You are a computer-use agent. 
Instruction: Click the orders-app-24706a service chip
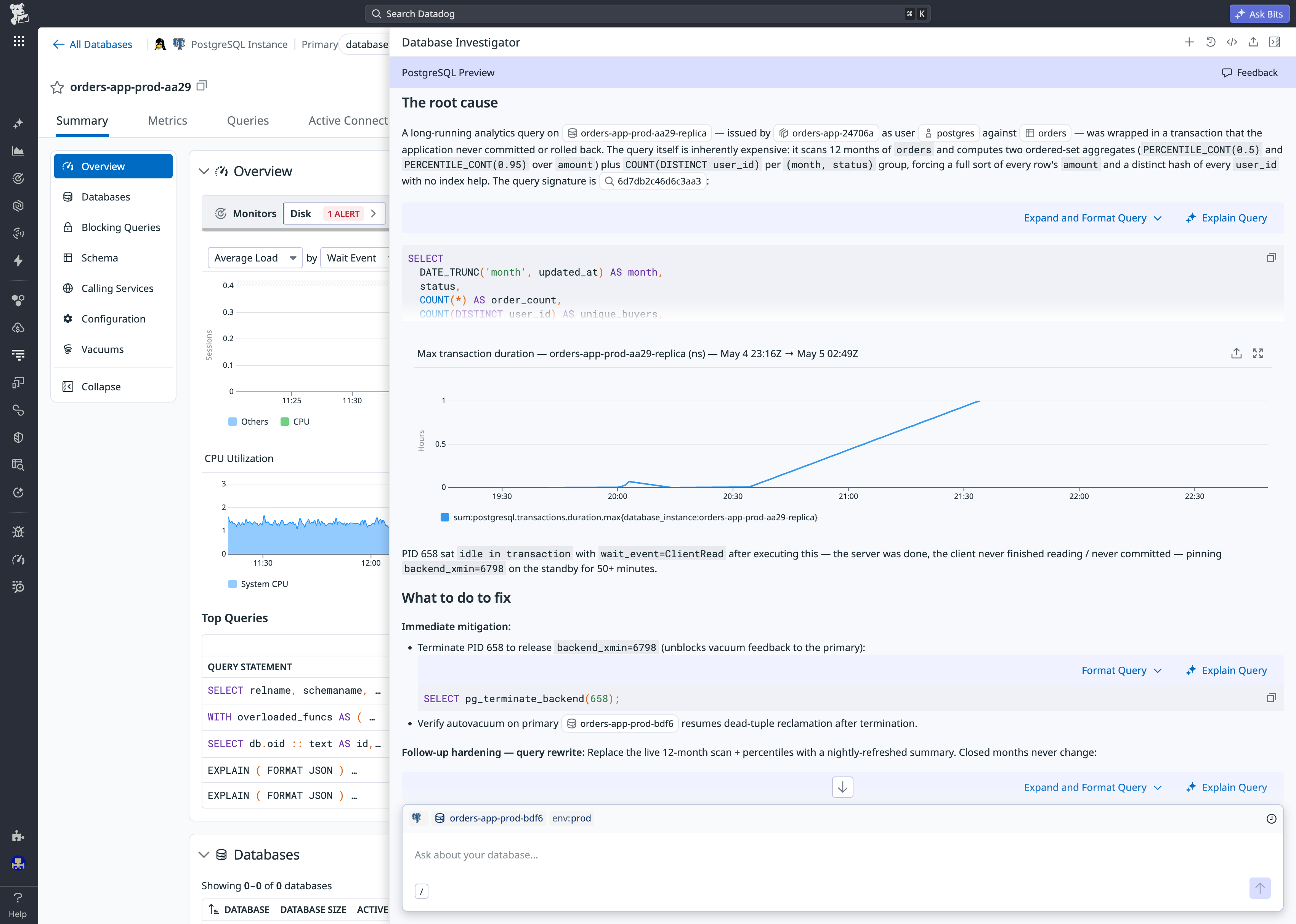826,133
